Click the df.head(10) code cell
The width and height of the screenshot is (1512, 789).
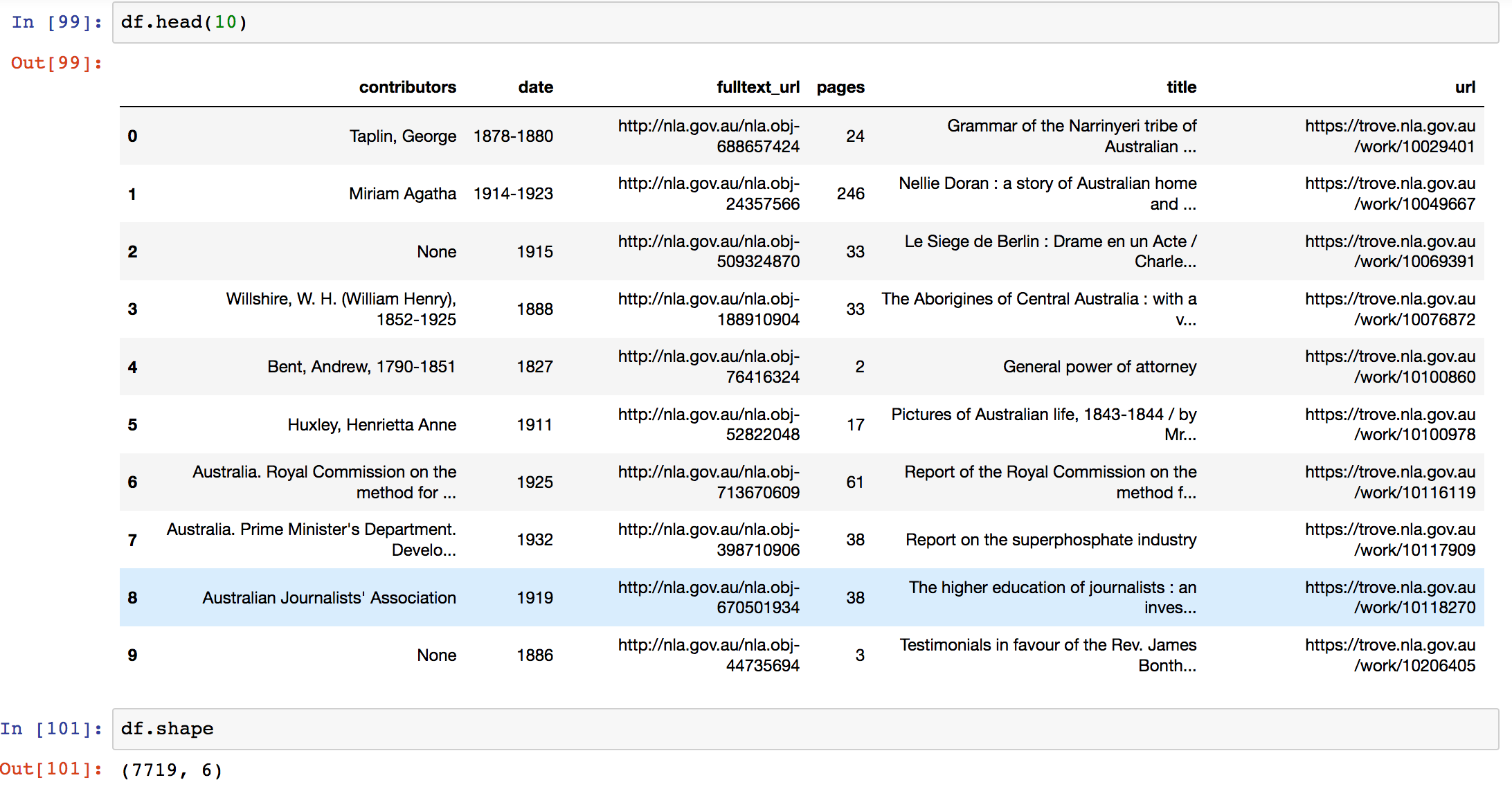[805, 22]
